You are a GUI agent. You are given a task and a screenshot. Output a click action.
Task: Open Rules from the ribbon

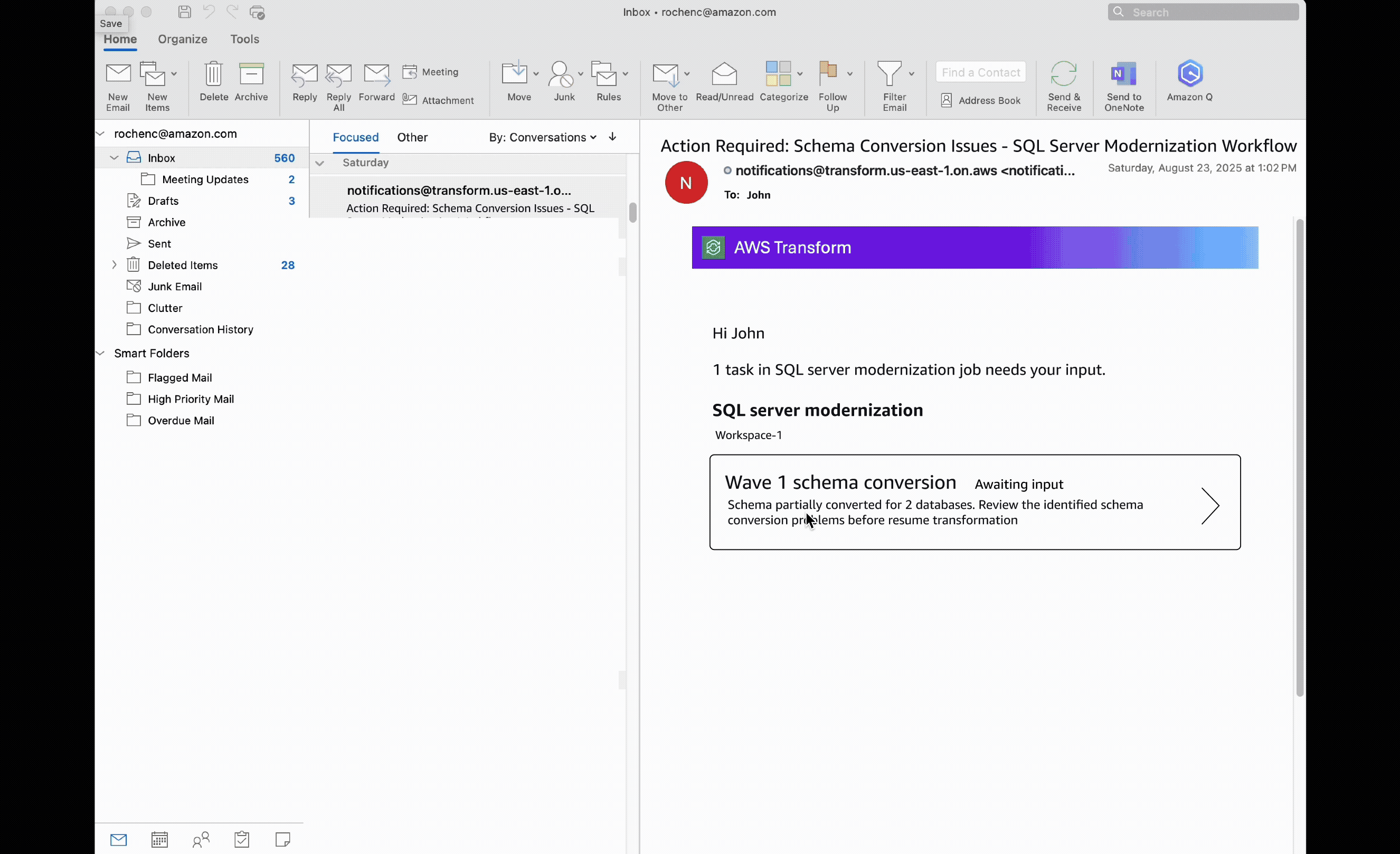(x=606, y=80)
